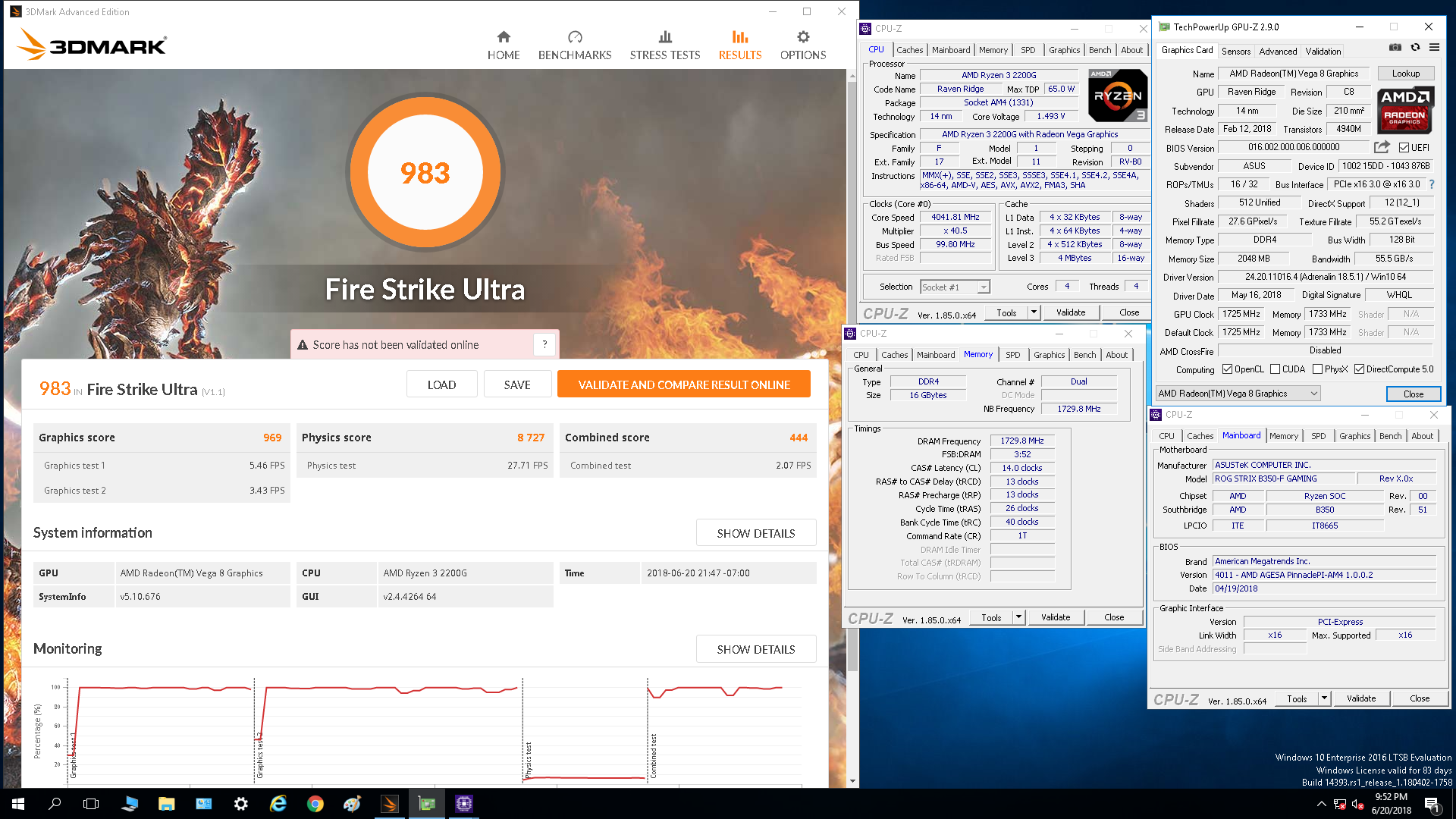Switch to CPU-Z via its purple taskbar icon
This screenshot has height=819, width=1456.
click(464, 804)
